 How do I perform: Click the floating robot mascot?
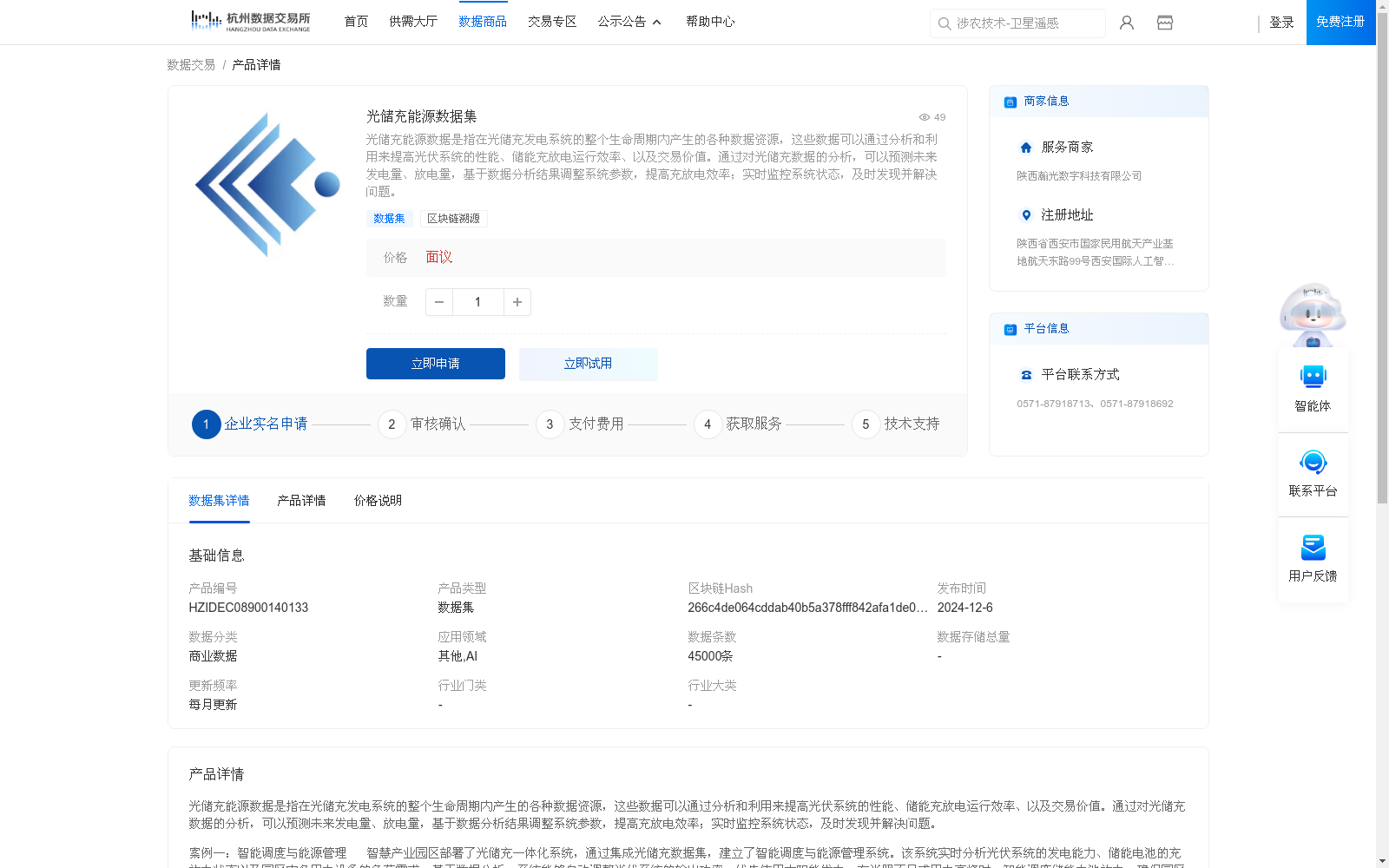click(1313, 314)
